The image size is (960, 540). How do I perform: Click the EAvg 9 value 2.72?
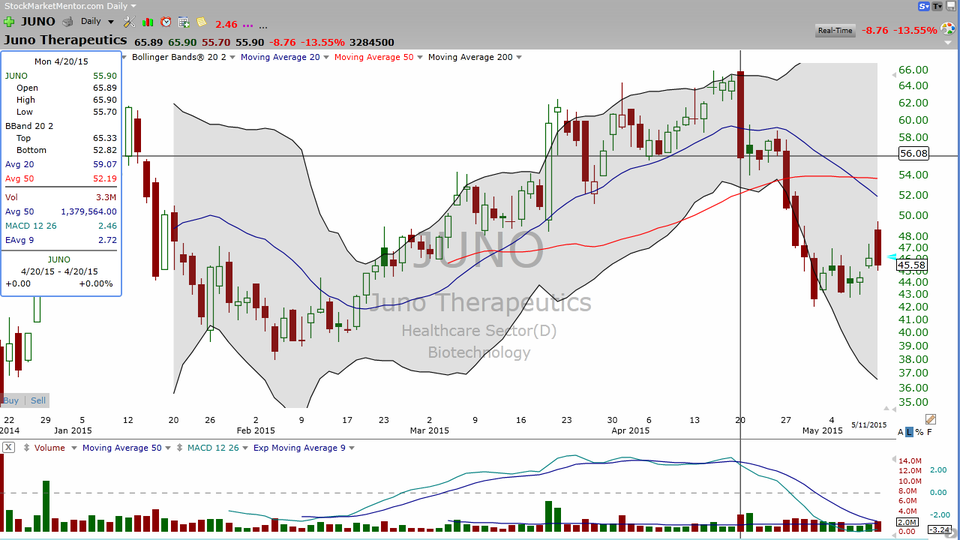[x=107, y=239]
